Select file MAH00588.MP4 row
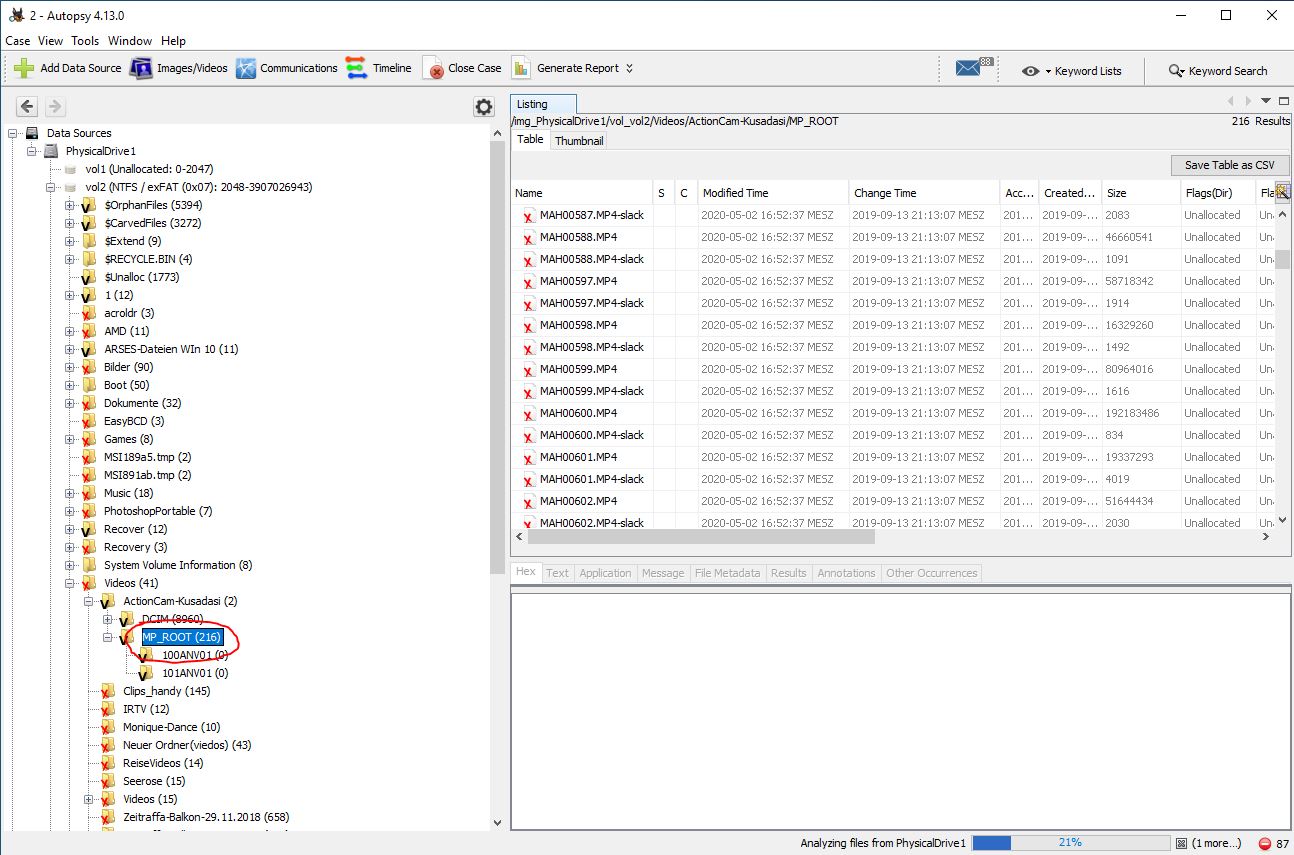 click(893, 237)
